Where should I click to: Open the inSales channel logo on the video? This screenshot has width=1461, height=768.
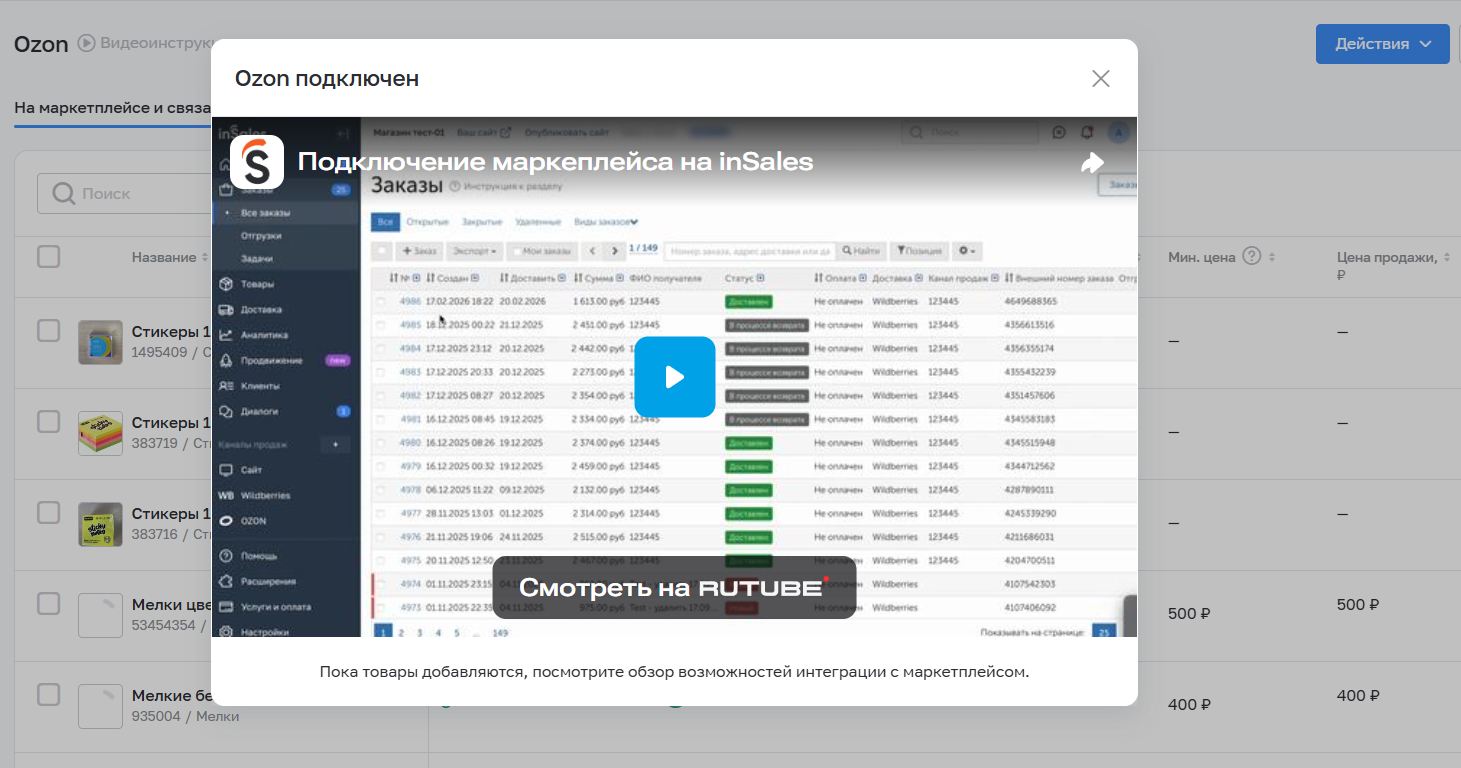click(257, 162)
